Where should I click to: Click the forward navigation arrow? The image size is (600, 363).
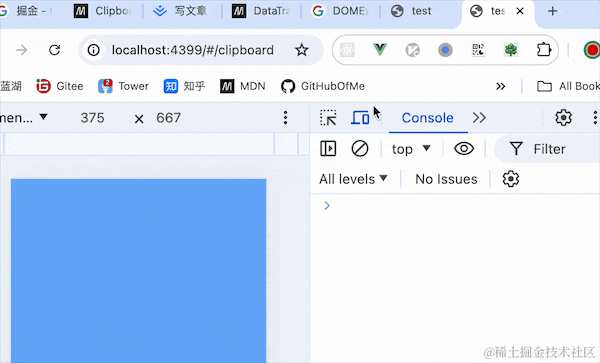click(22, 50)
